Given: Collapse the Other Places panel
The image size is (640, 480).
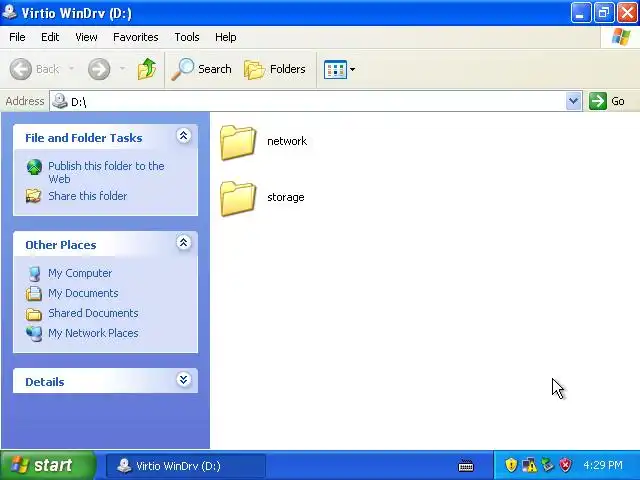Looking at the screenshot, I should point(184,243).
